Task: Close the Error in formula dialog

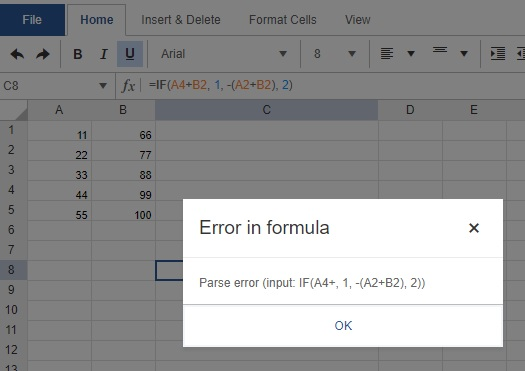Action: coord(474,228)
